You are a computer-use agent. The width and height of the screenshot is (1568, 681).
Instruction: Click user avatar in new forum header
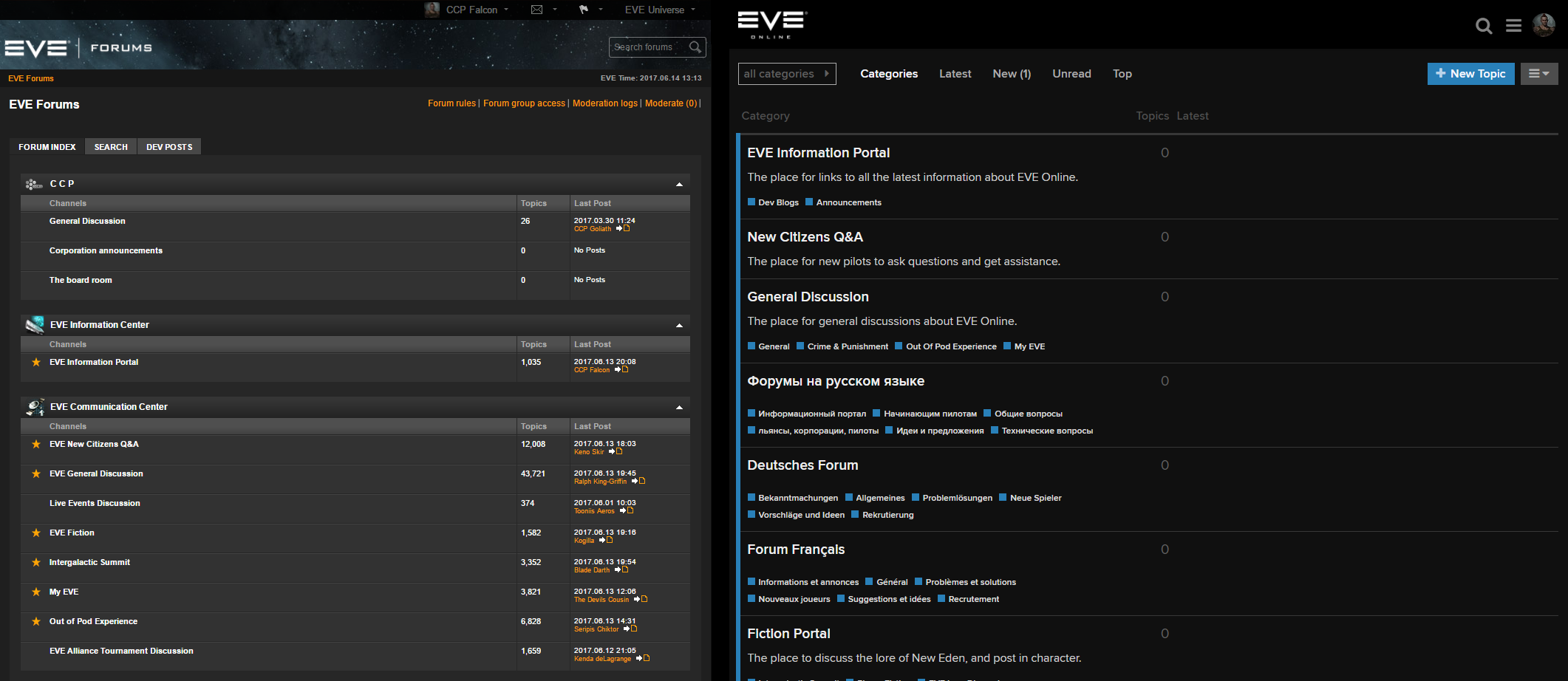point(1544,25)
